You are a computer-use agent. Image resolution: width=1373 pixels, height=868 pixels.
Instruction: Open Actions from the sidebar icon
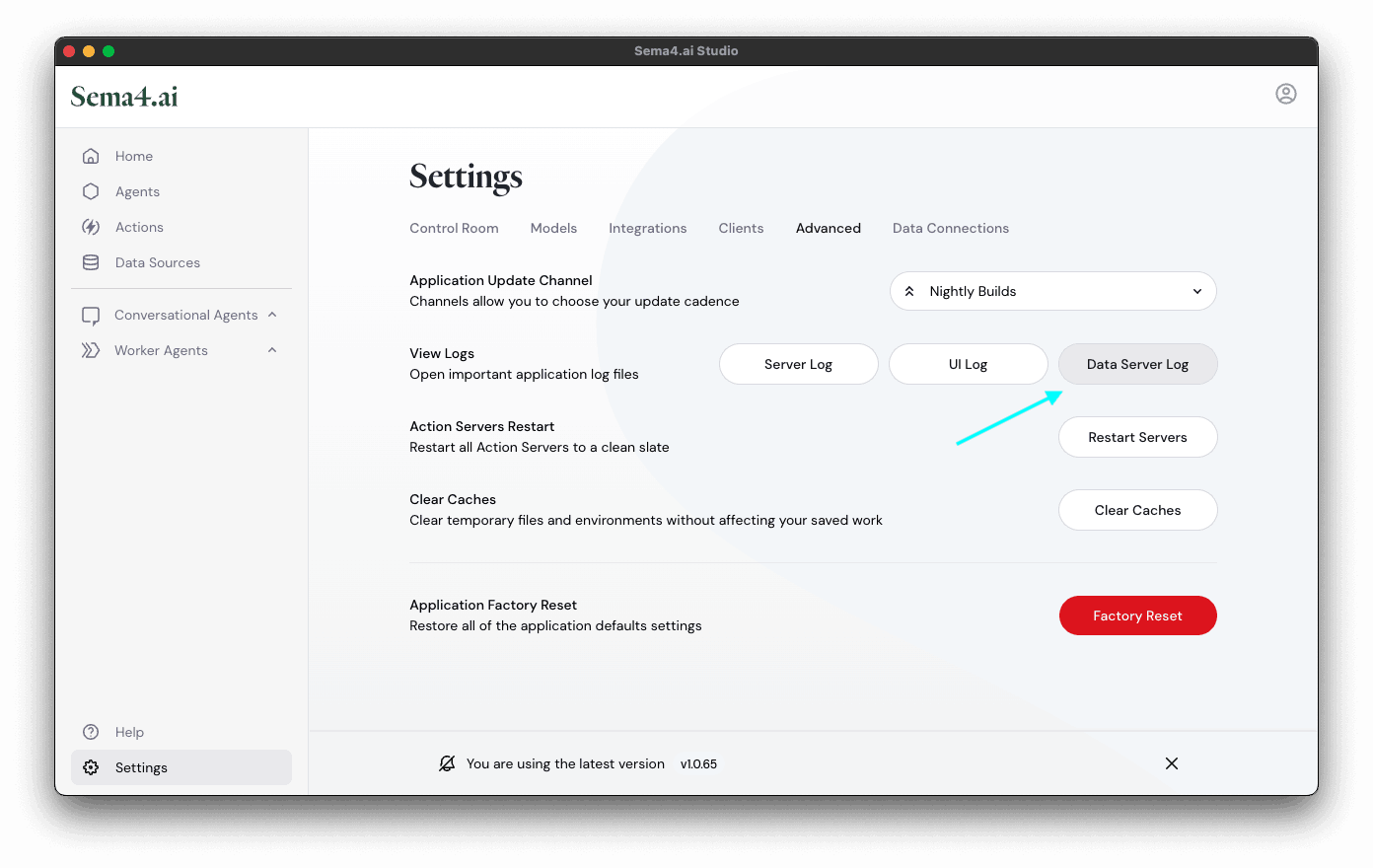(91, 227)
